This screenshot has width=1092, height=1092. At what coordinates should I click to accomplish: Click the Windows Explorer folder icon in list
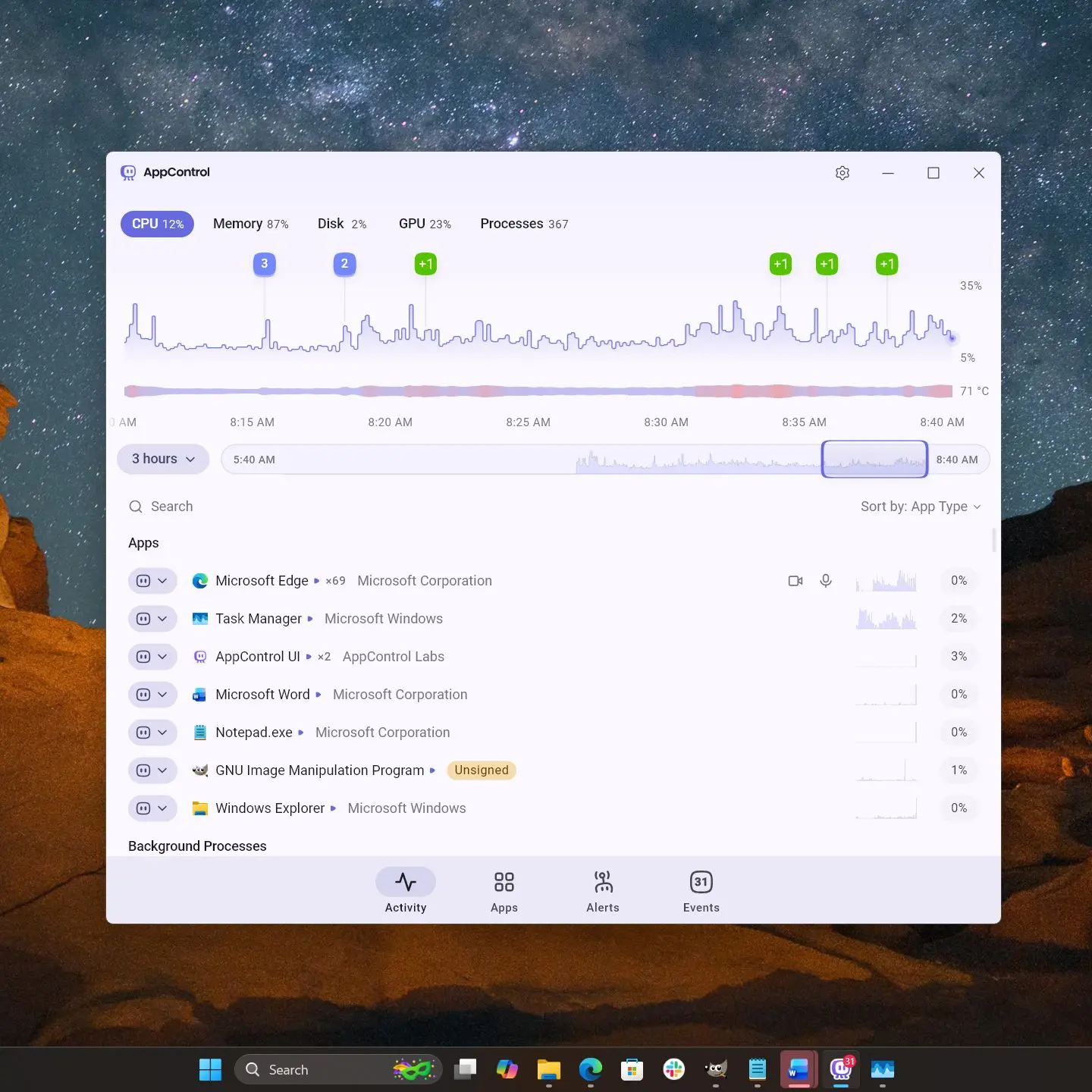200,808
